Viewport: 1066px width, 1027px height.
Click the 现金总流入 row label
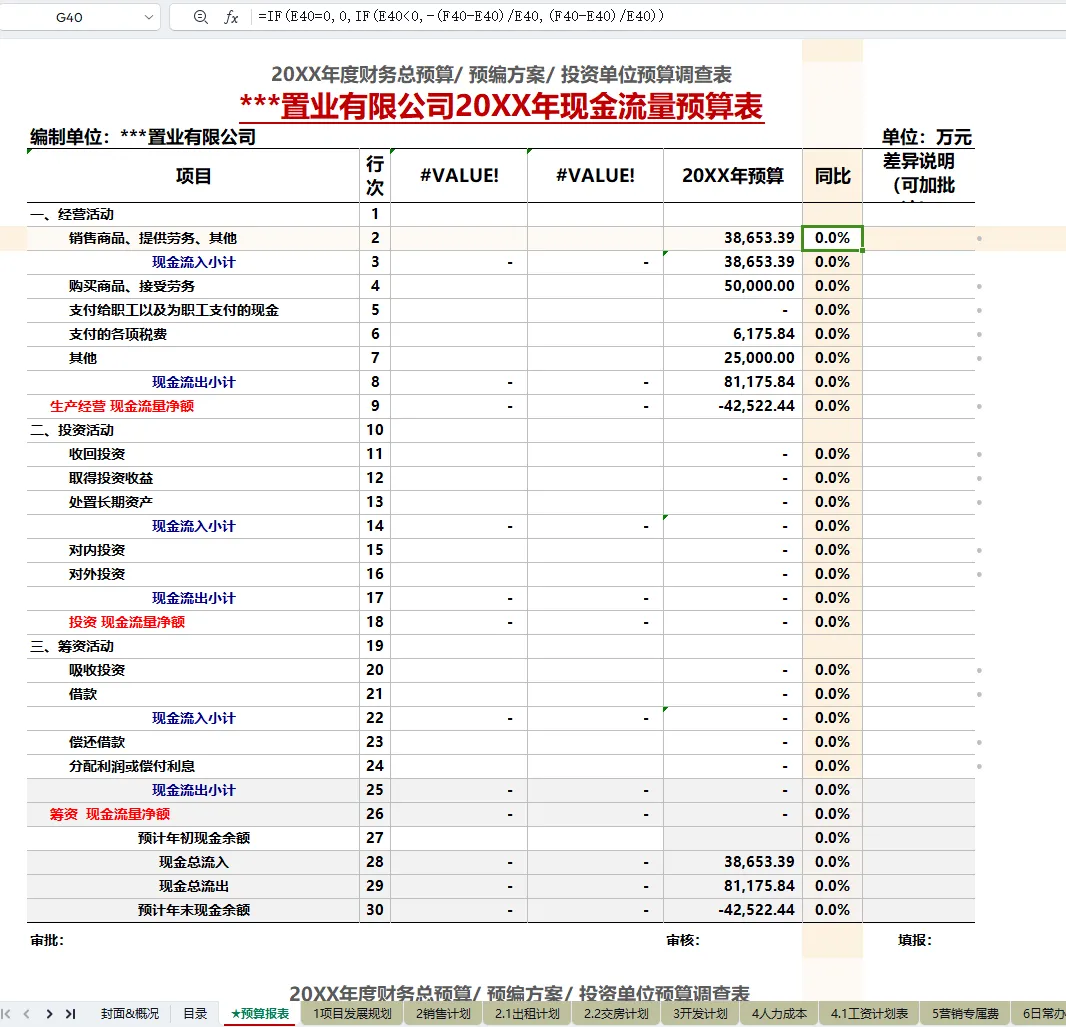[x=194, y=863]
